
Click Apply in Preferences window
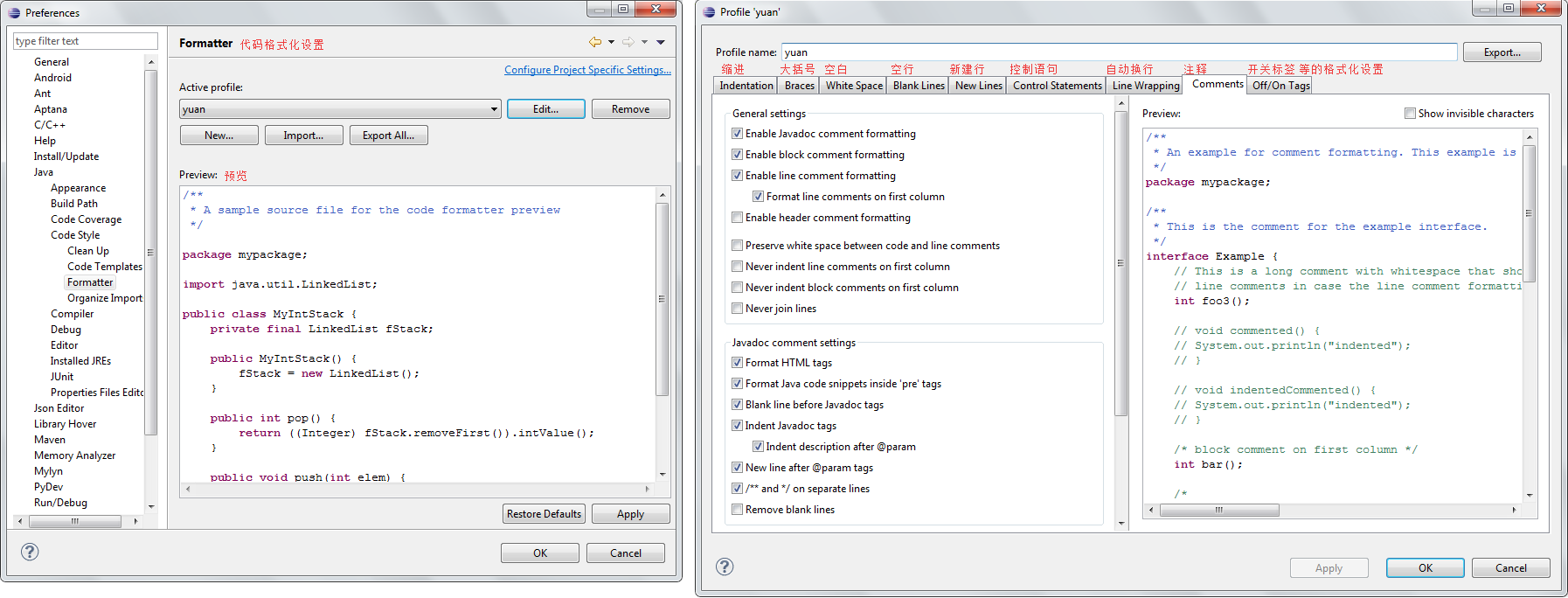pos(631,514)
